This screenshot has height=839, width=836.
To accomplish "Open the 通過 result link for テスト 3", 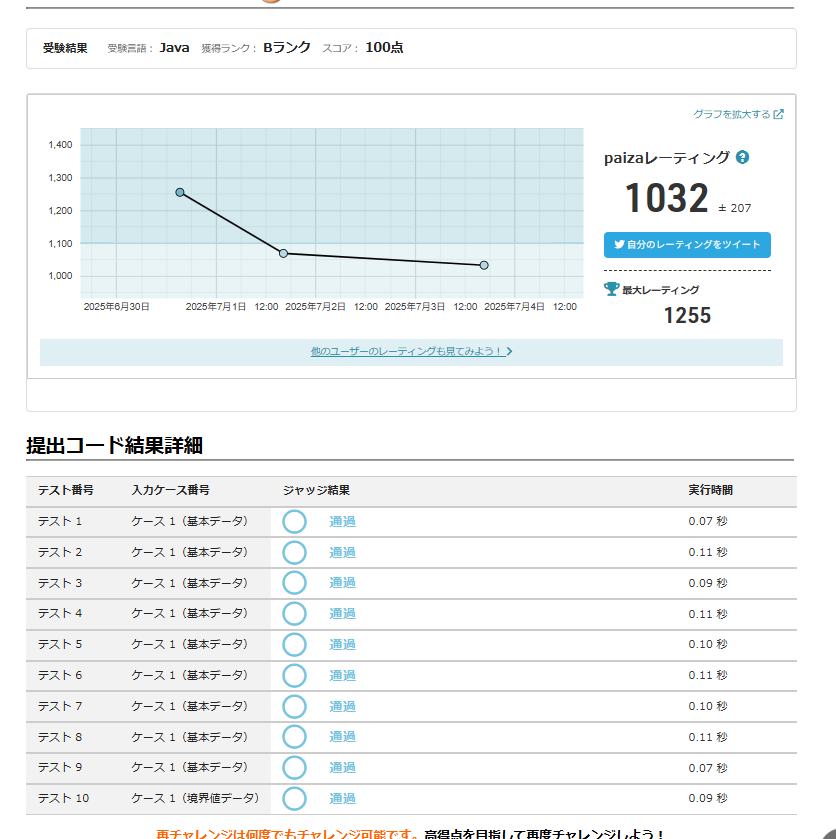I will click(342, 583).
